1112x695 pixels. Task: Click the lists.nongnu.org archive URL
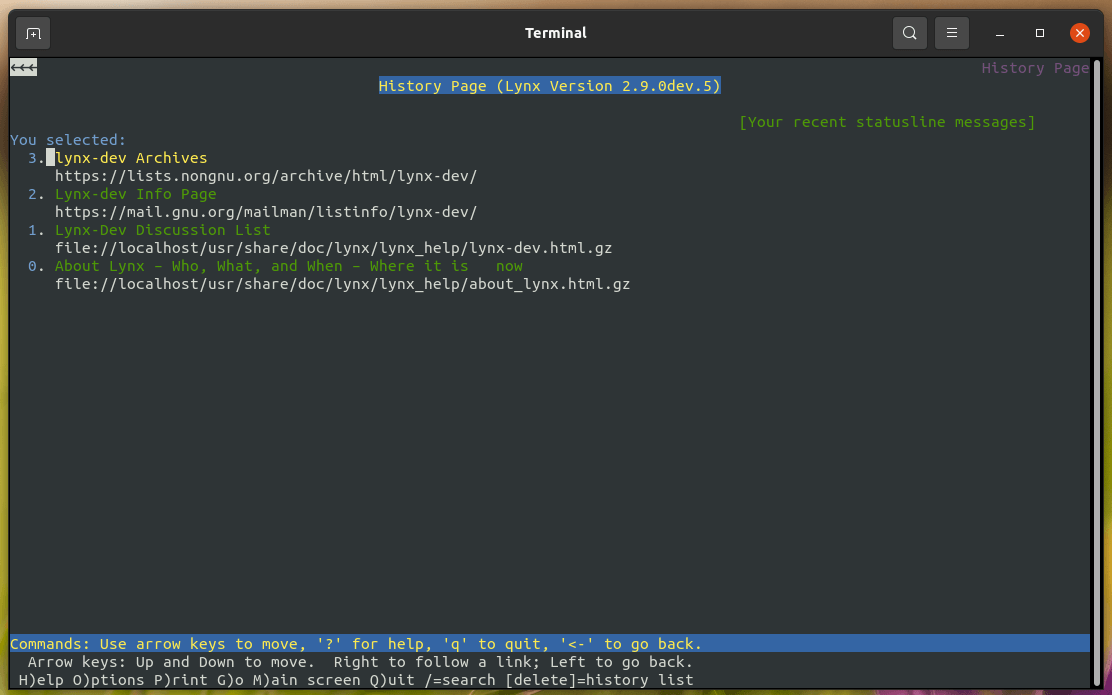pyautogui.click(x=266, y=175)
